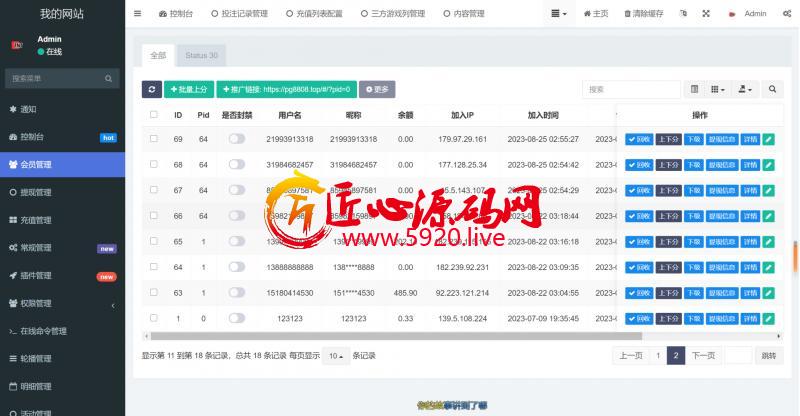Open 插件管理 in the sidebar
Screen dimensions: 800x416
point(62,276)
